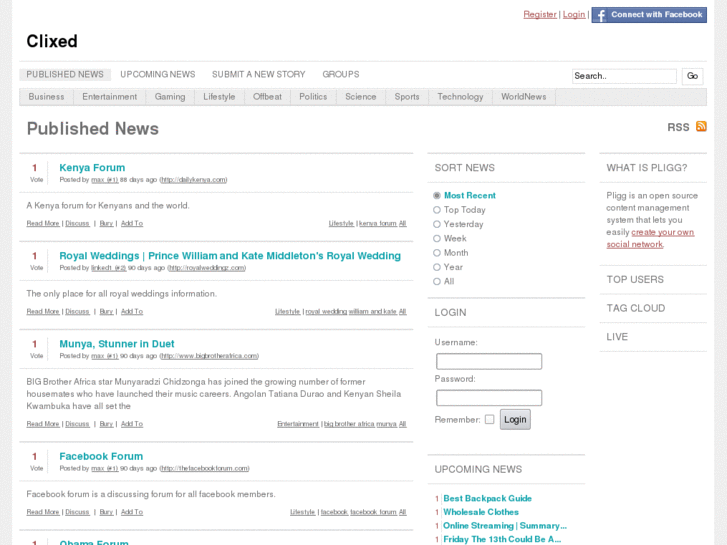The image size is (727, 545).
Task: Open Friday The 13th upcoming story
Action: [502, 539]
